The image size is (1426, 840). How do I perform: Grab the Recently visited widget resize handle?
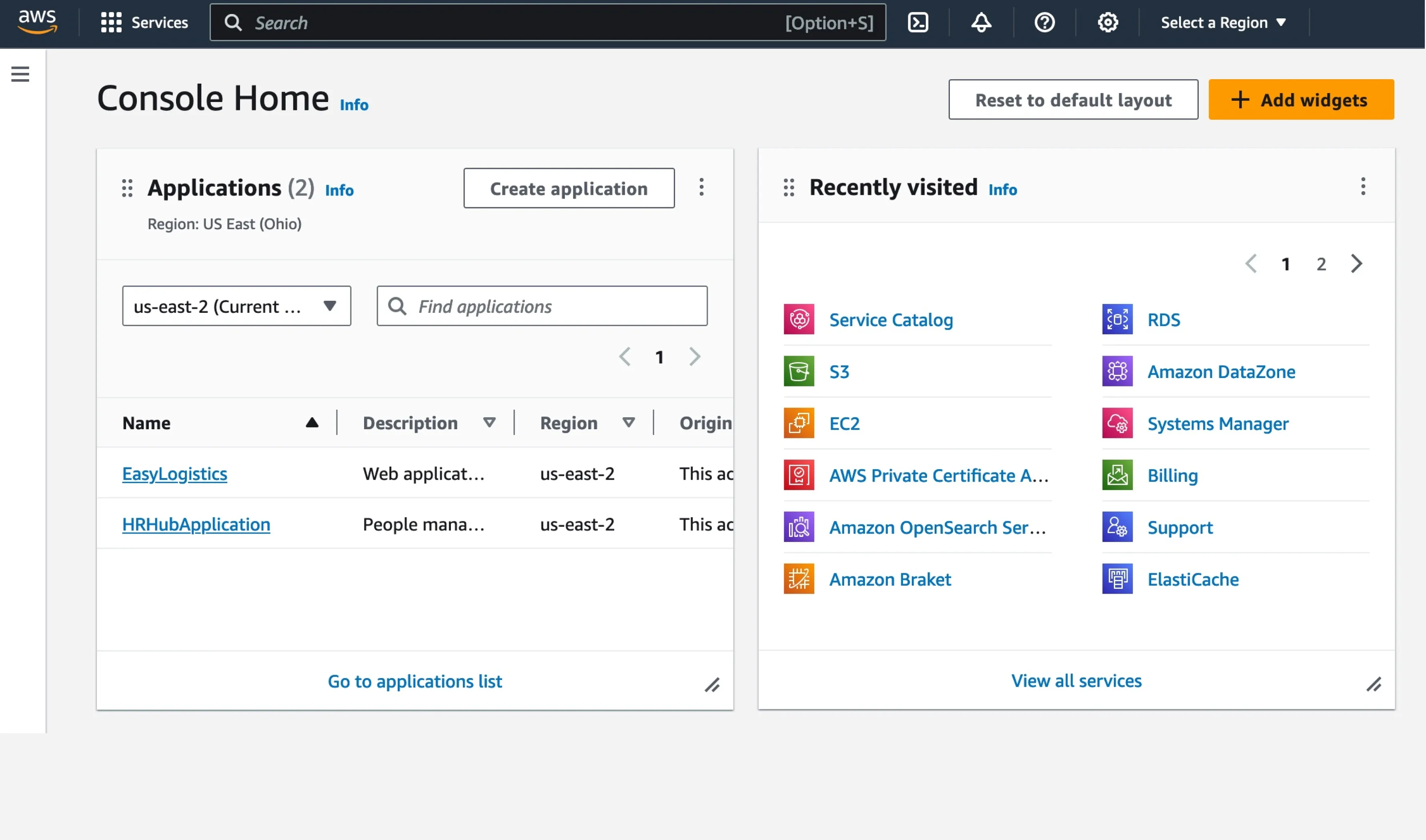click(x=1373, y=684)
